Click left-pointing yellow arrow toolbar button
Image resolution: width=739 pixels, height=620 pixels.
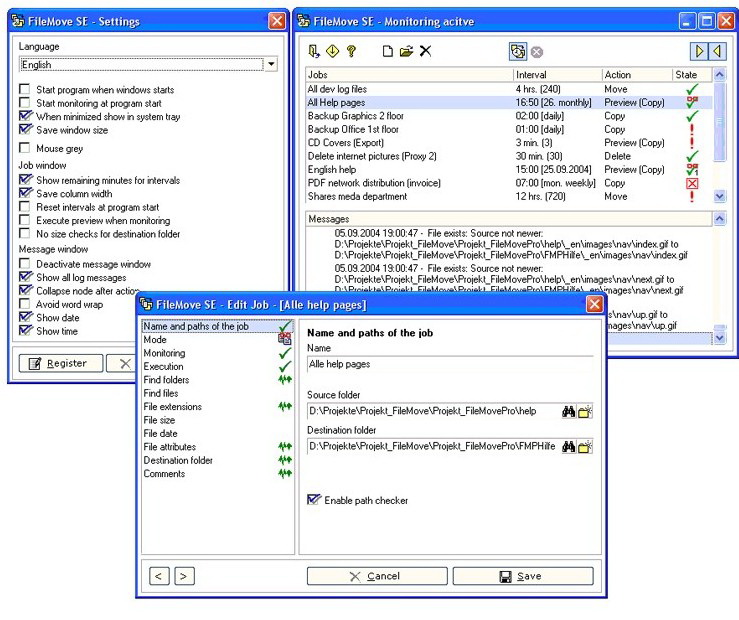click(x=717, y=51)
